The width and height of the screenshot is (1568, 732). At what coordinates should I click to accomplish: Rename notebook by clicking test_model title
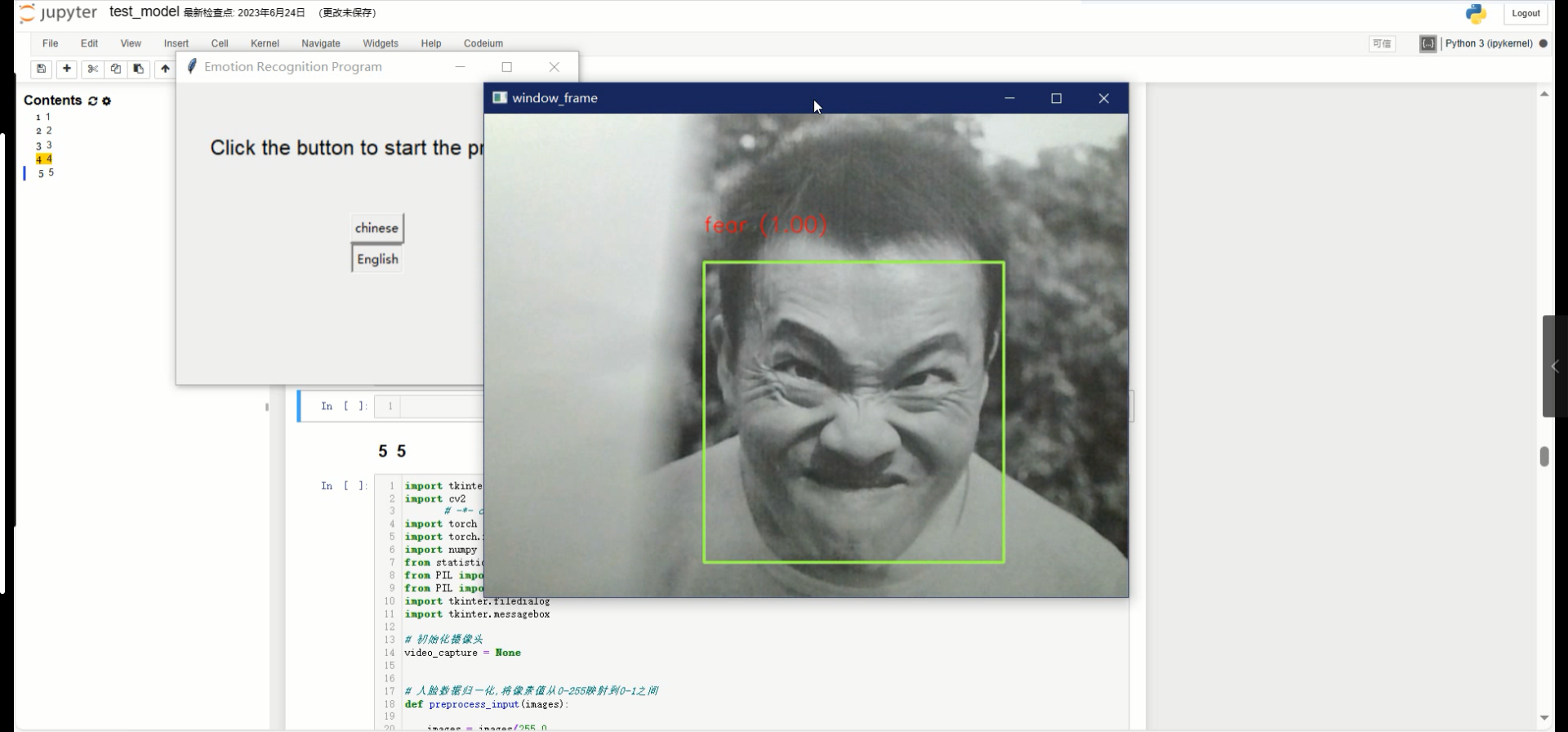coord(145,11)
